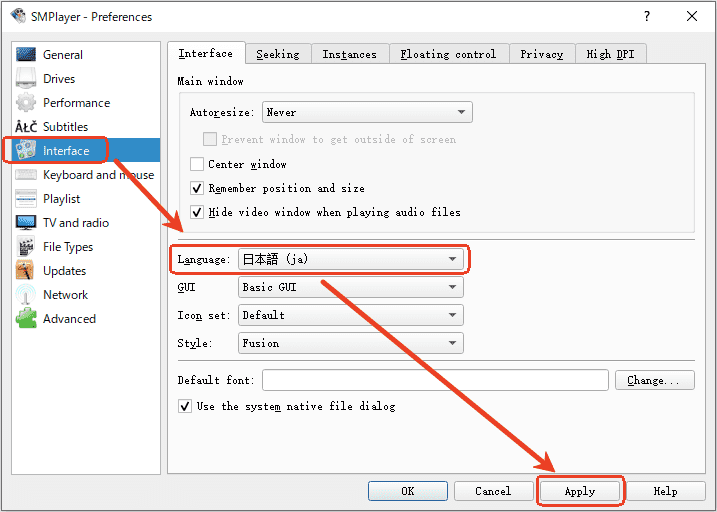Click the File Types clapperboard icon
Viewport: 717px width, 512px height.
[26, 246]
